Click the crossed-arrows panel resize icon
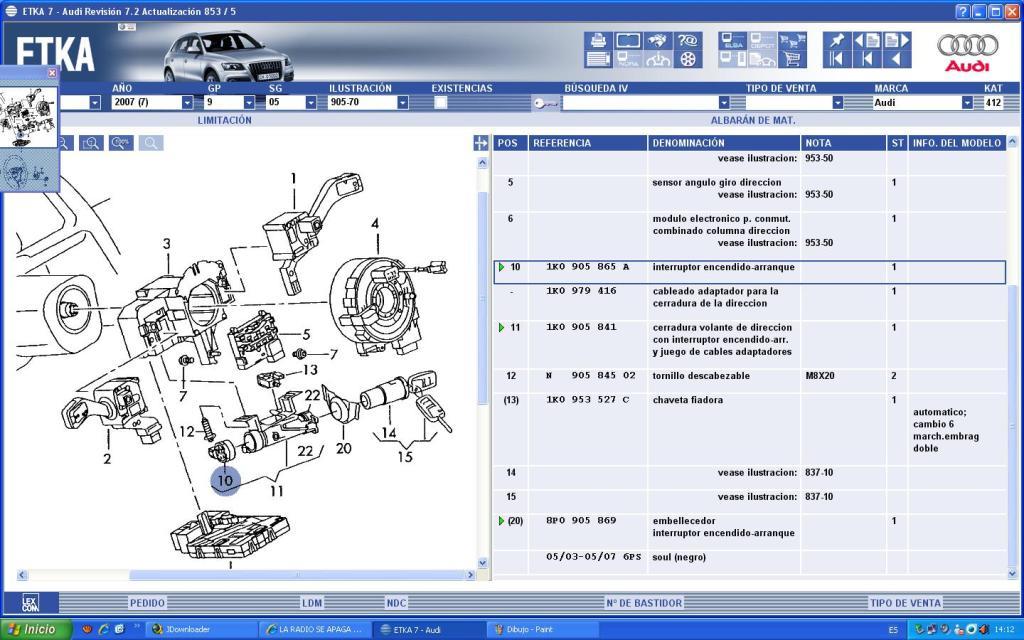 481,143
